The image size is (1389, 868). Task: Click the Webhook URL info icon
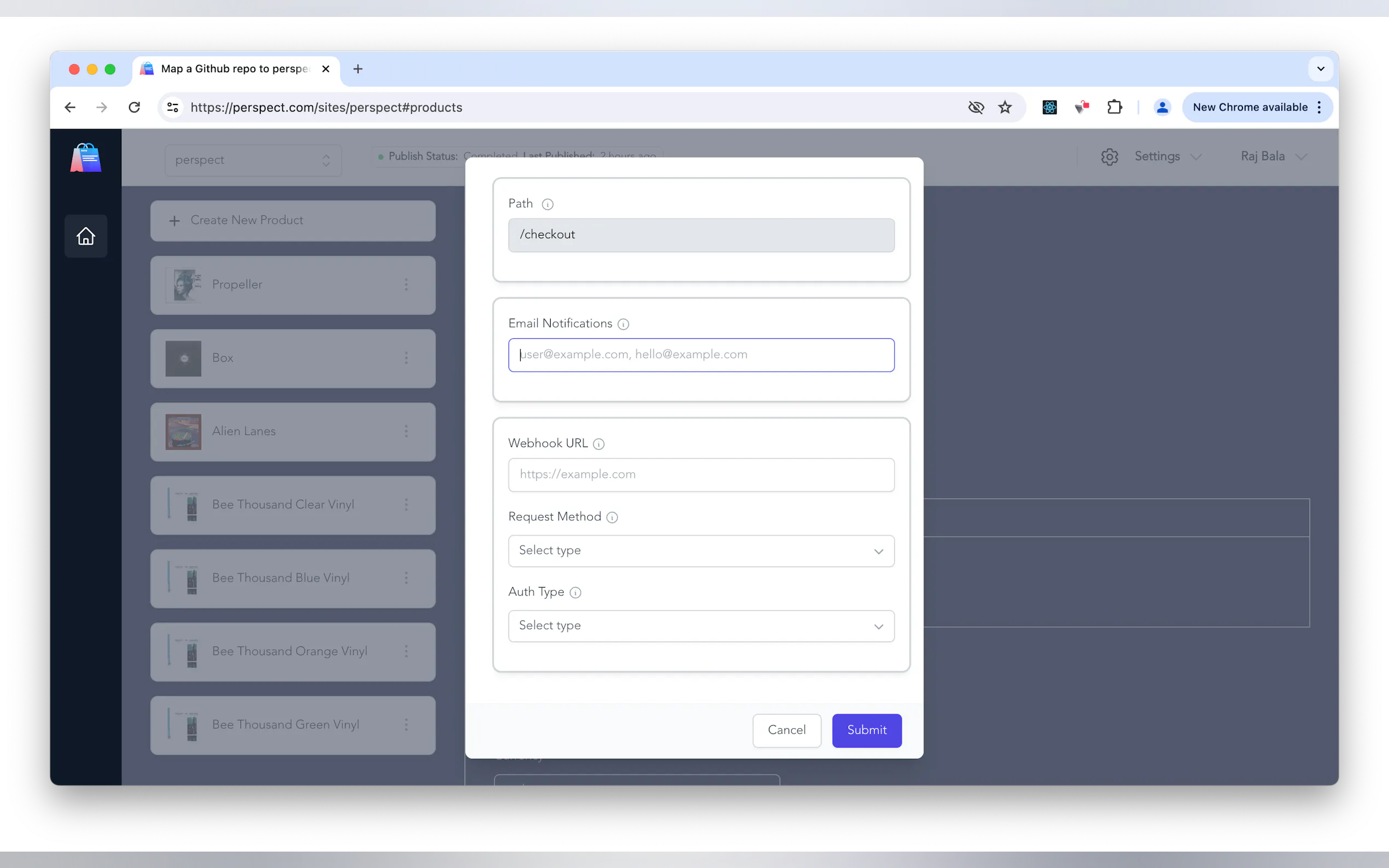point(598,444)
